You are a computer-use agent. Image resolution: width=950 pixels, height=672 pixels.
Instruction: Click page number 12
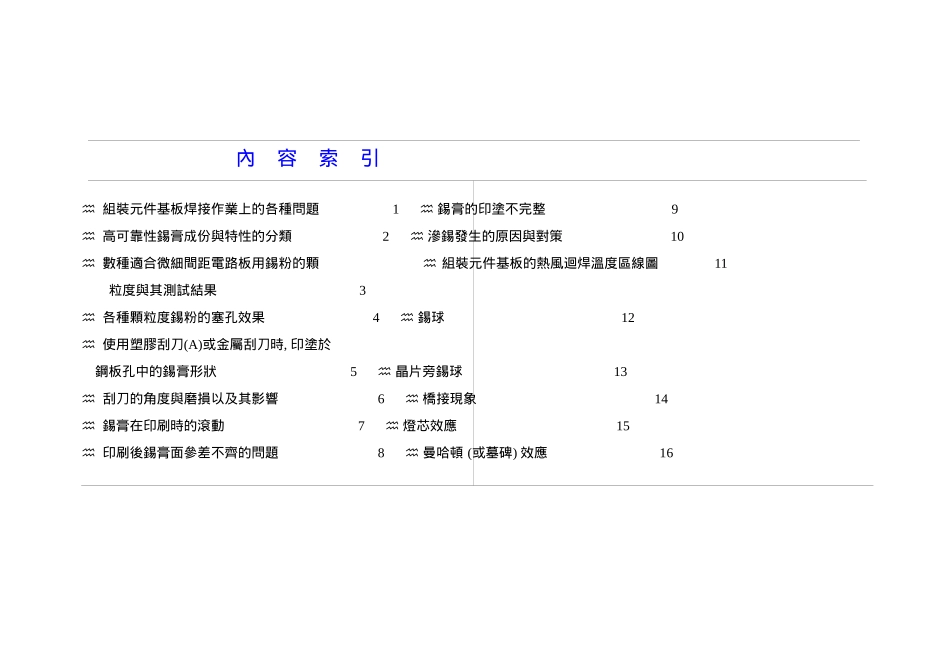click(x=628, y=318)
